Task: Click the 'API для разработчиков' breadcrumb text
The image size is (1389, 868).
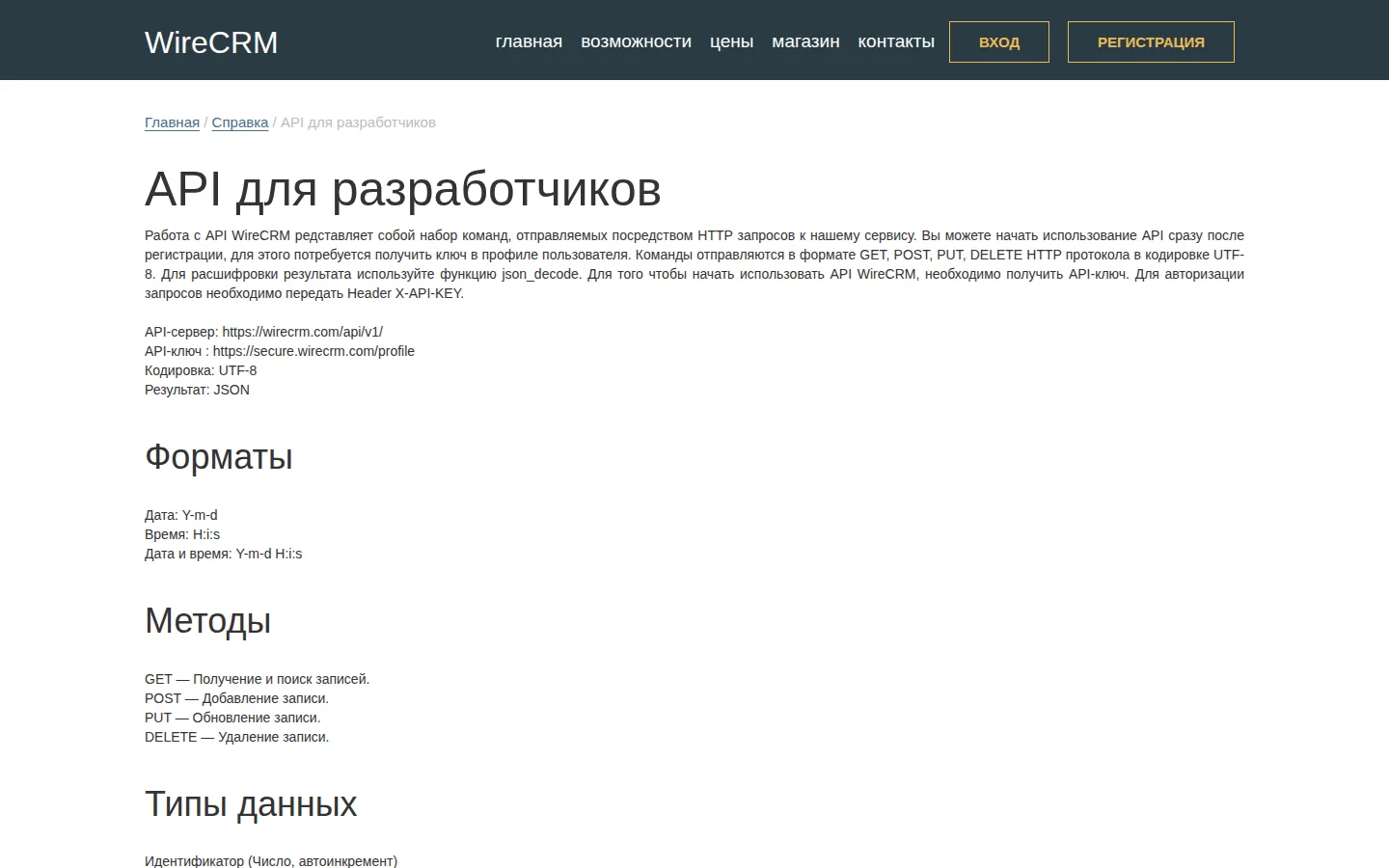Action: click(358, 122)
